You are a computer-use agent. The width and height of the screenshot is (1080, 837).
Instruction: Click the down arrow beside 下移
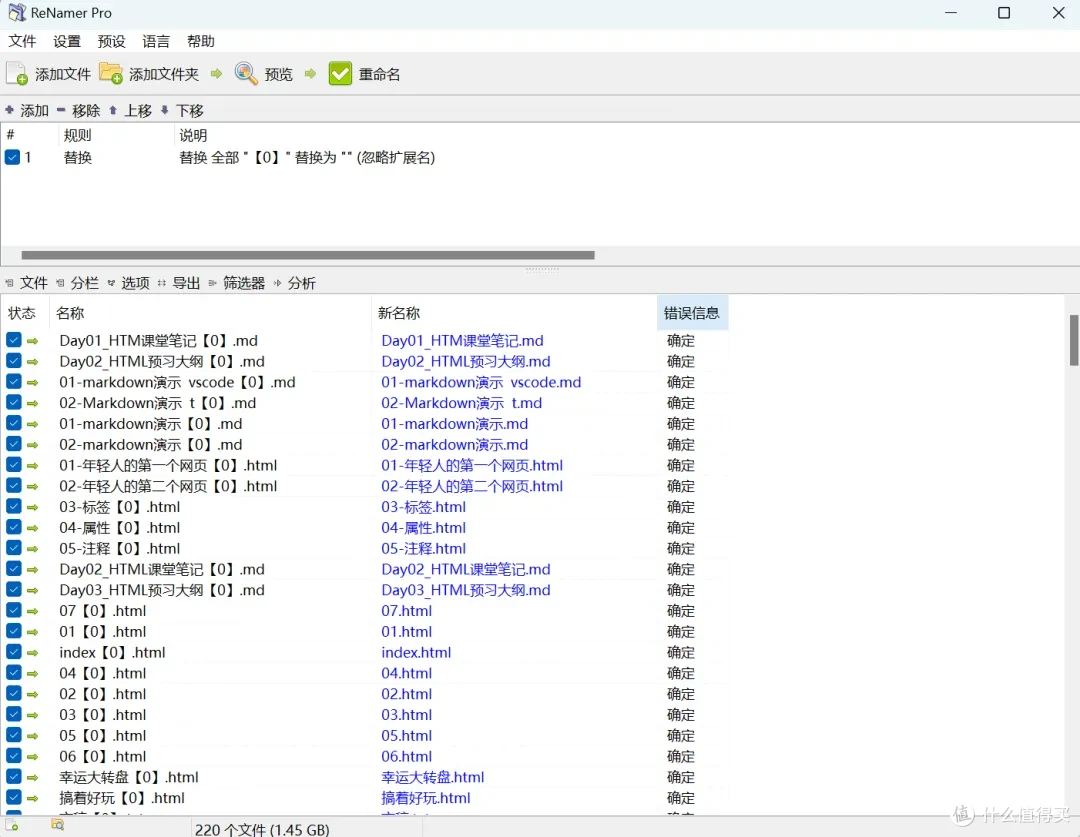[165, 110]
